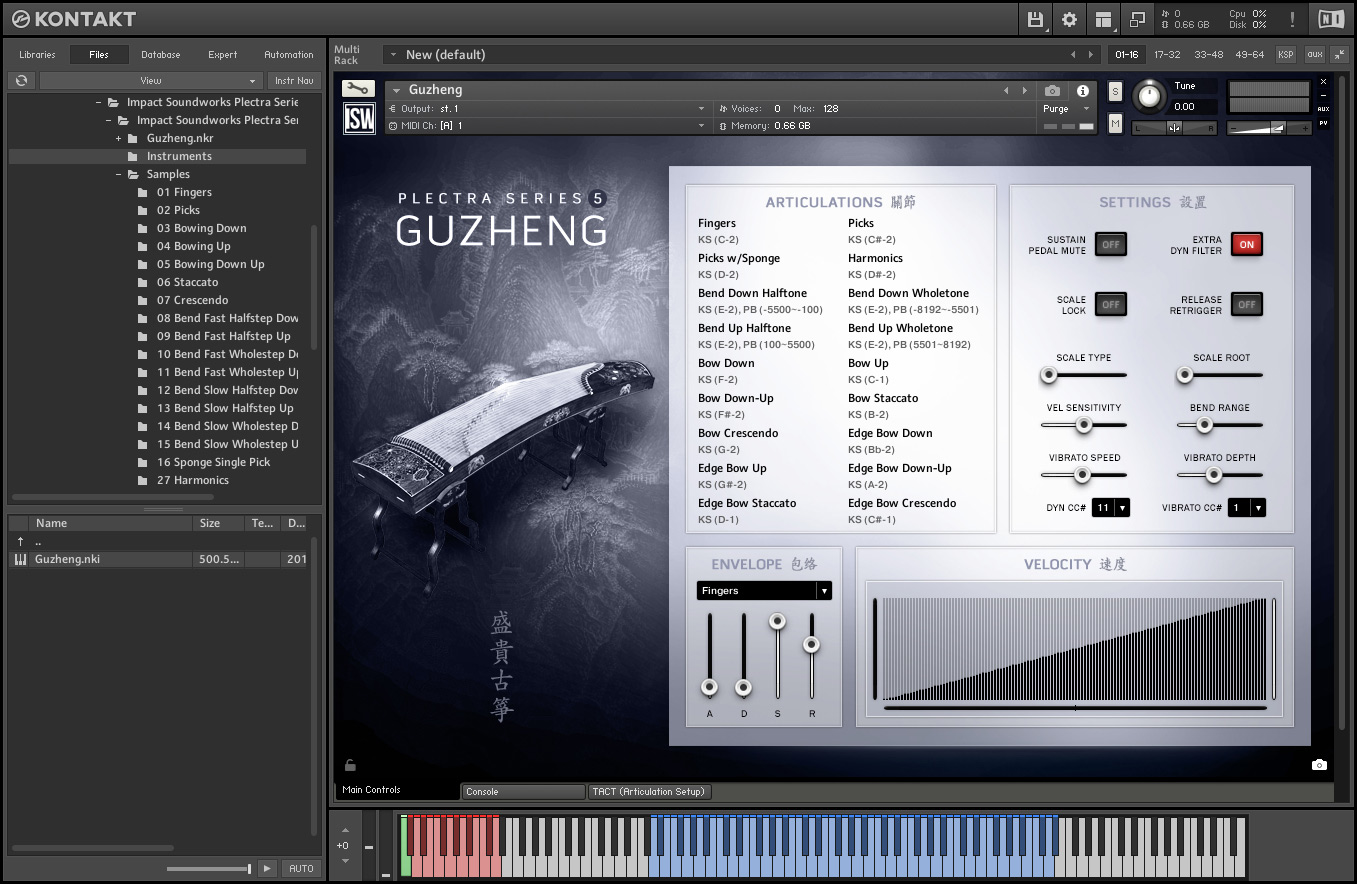Viewport: 1357px width, 884px height.
Task: Open the envelope Fingers articulation dropdown
Action: 764,591
